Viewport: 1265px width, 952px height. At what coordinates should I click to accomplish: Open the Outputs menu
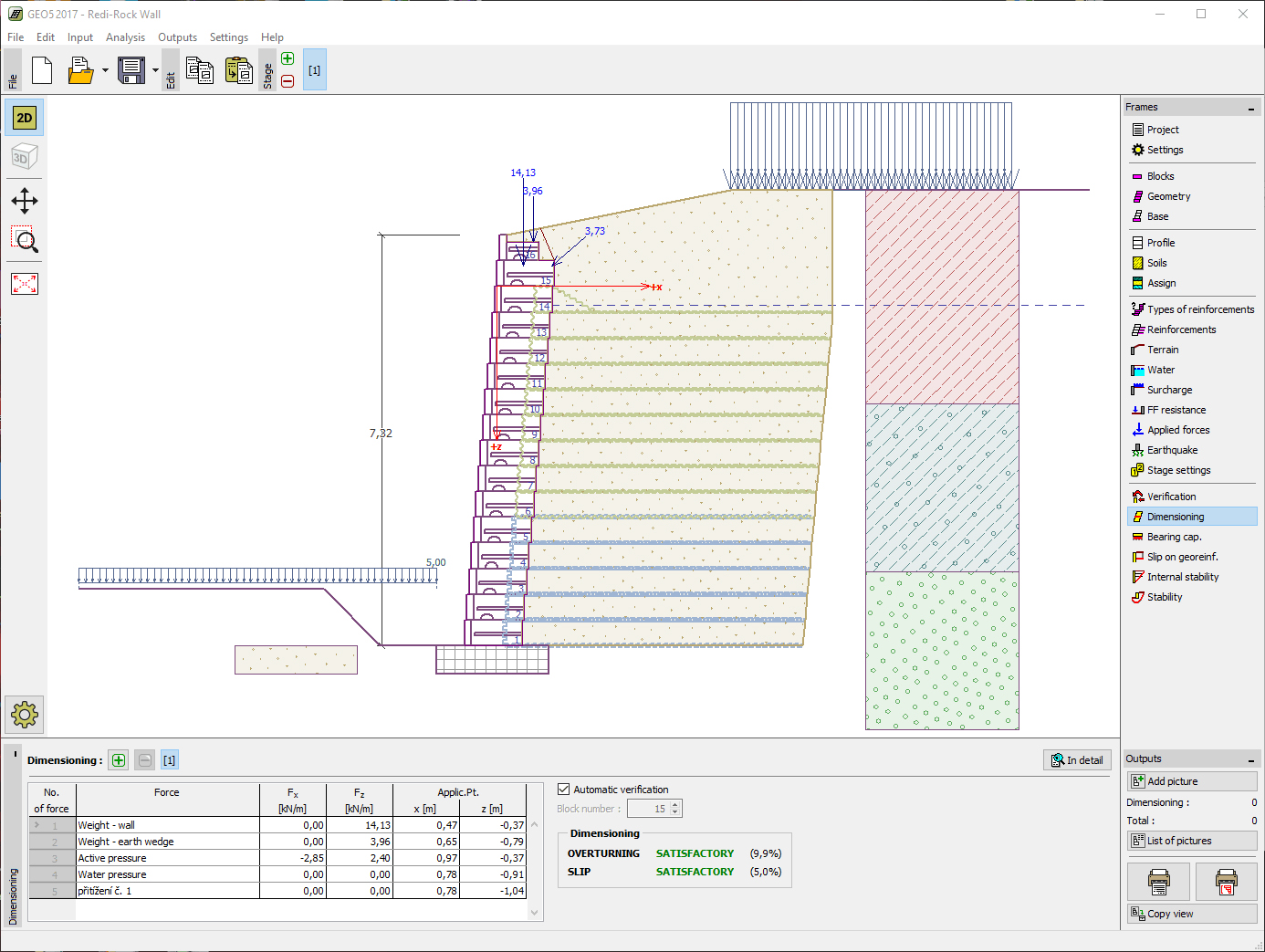click(x=177, y=37)
